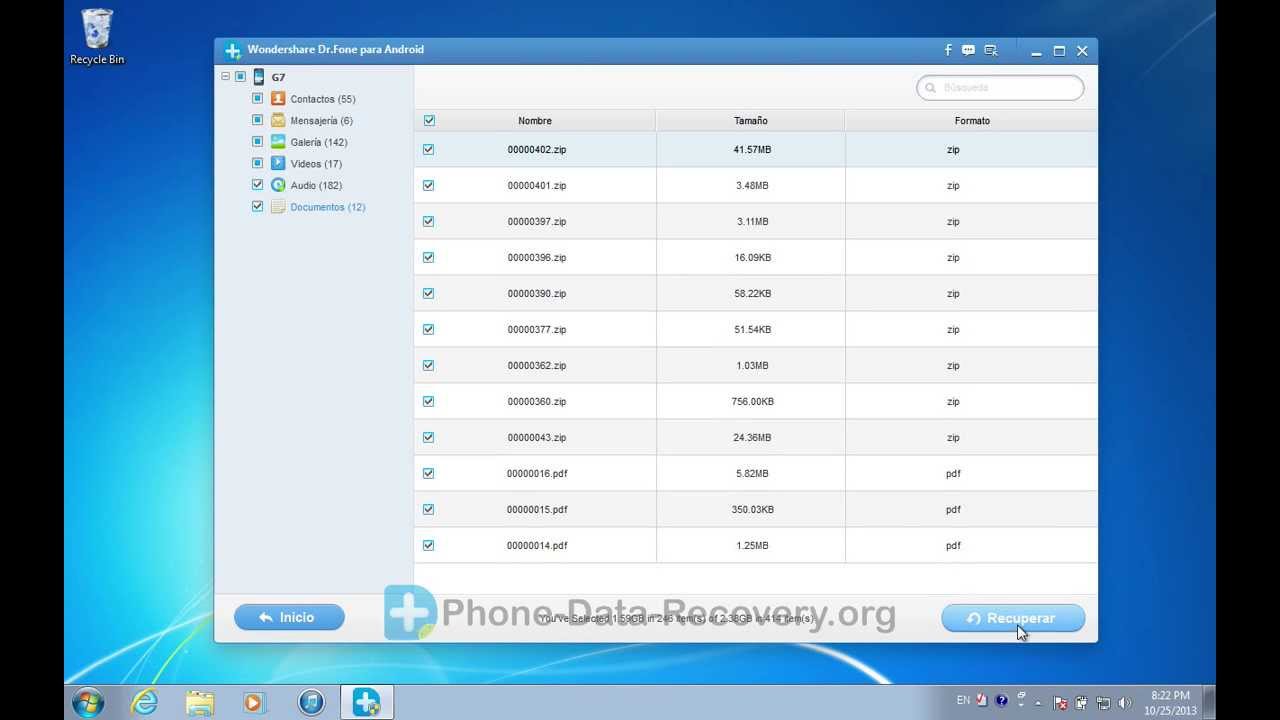Click the EN language indicator

pyautogui.click(x=963, y=701)
